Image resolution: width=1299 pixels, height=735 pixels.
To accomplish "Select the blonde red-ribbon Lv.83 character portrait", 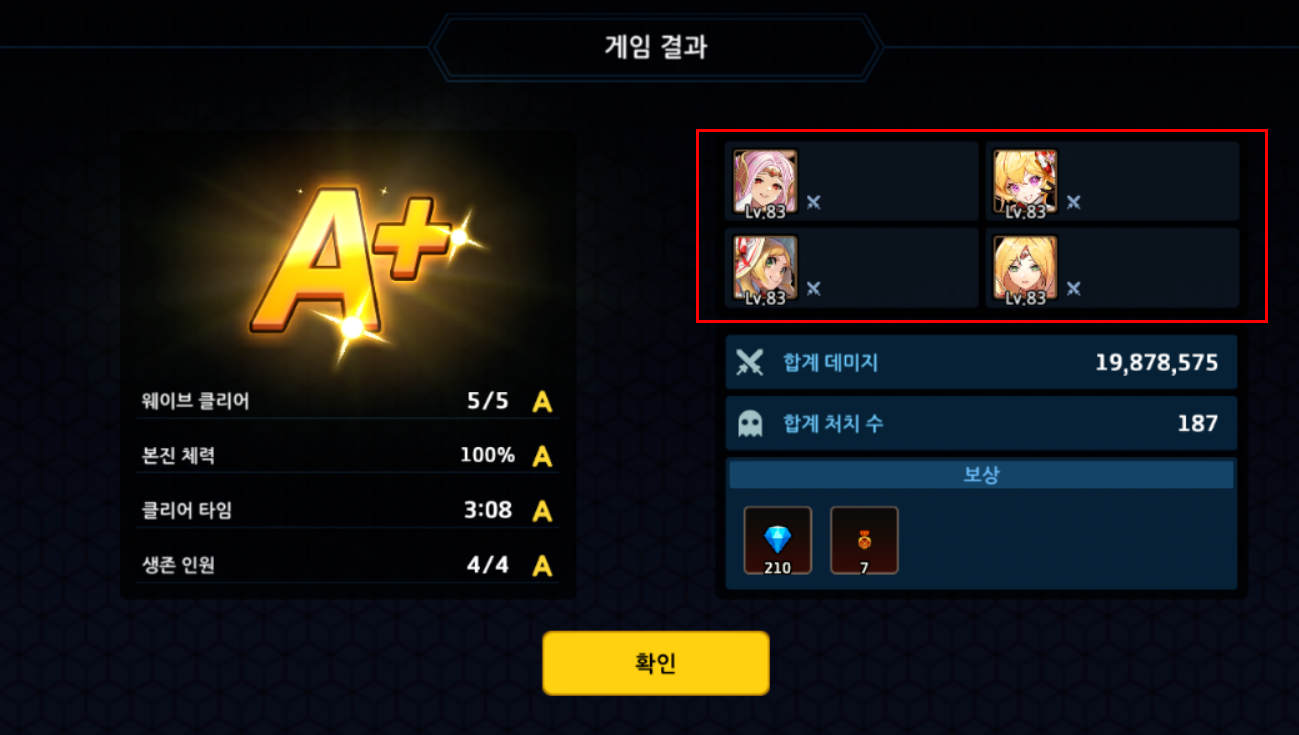I will (x=1026, y=182).
